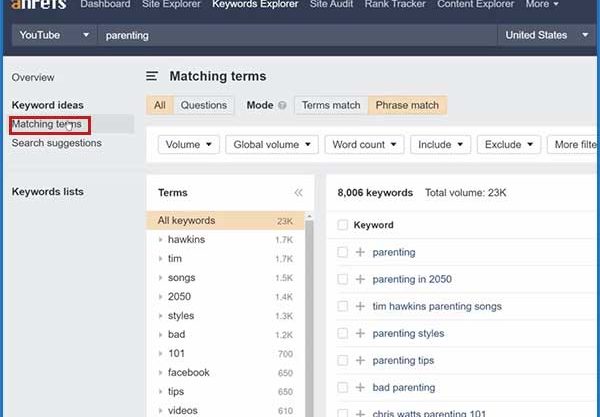Go to Overview in sidebar
Screen dimensions: 600x417
click(33, 77)
